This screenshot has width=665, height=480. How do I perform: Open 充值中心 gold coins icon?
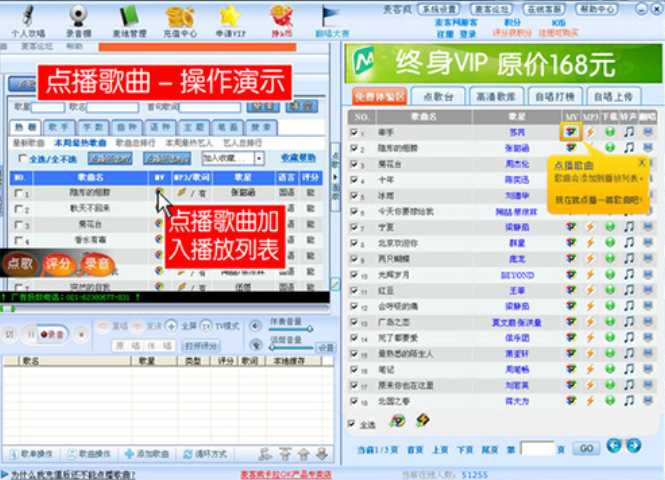[x=179, y=18]
